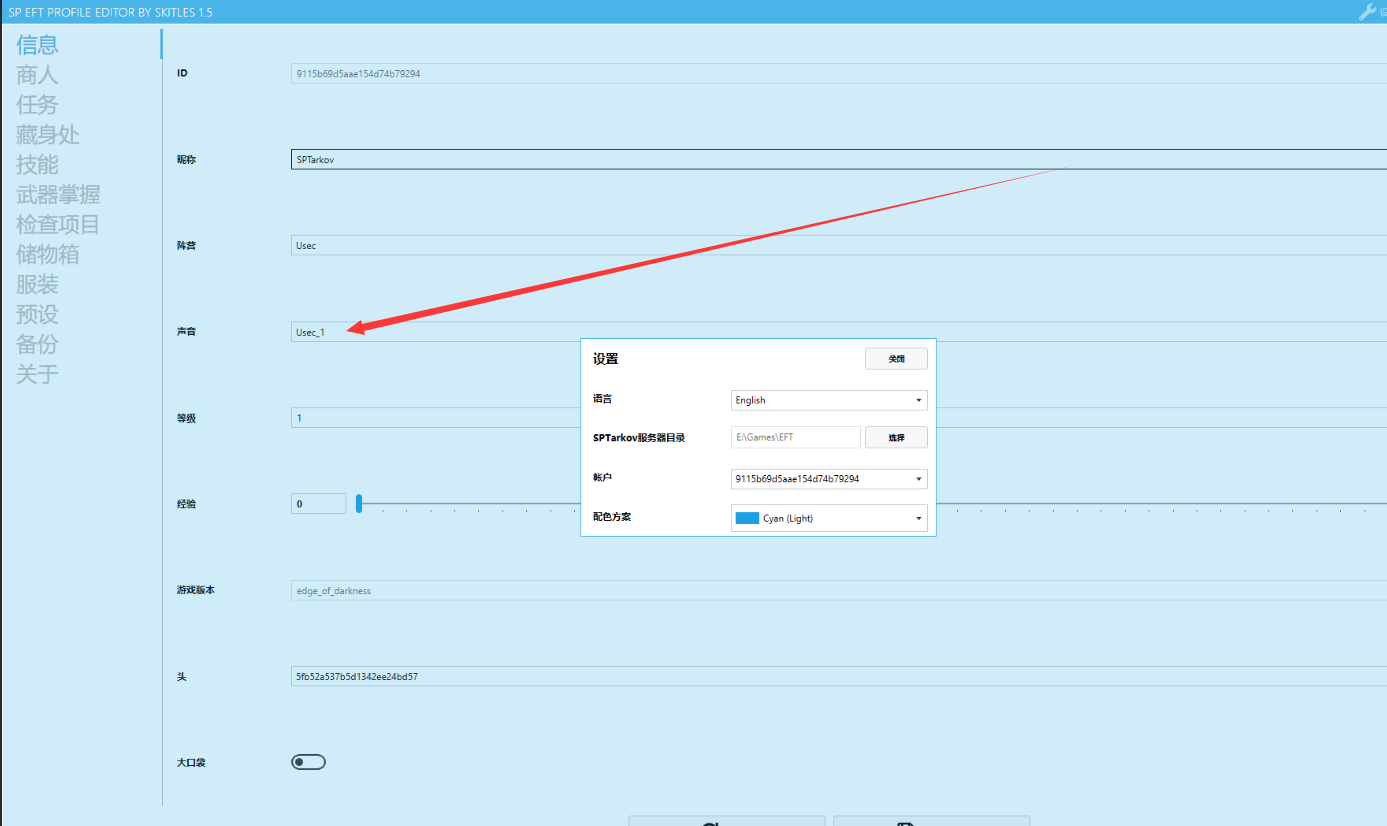Image resolution: width=1387 pixels, height=826 pixels.
Task: Open the 配色方案 Cyan (Light) dropdown
Action: [x=829, y=518]
